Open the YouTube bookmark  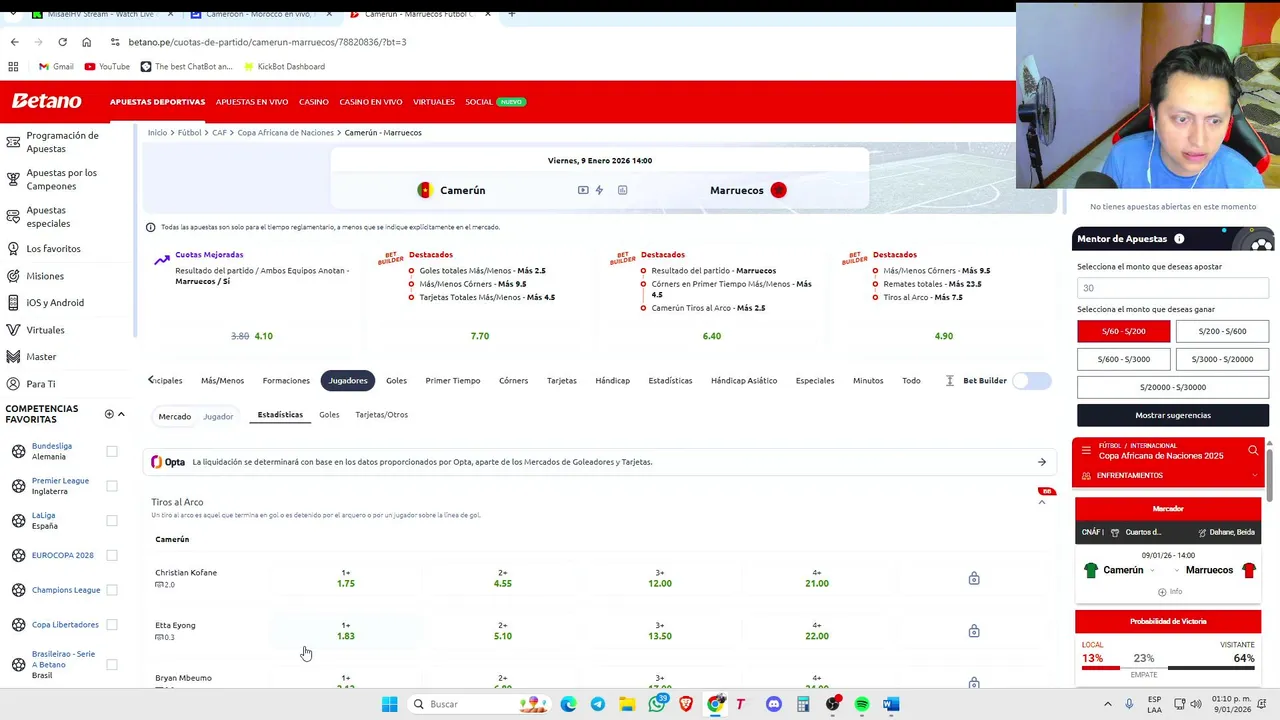pos(107,66)
